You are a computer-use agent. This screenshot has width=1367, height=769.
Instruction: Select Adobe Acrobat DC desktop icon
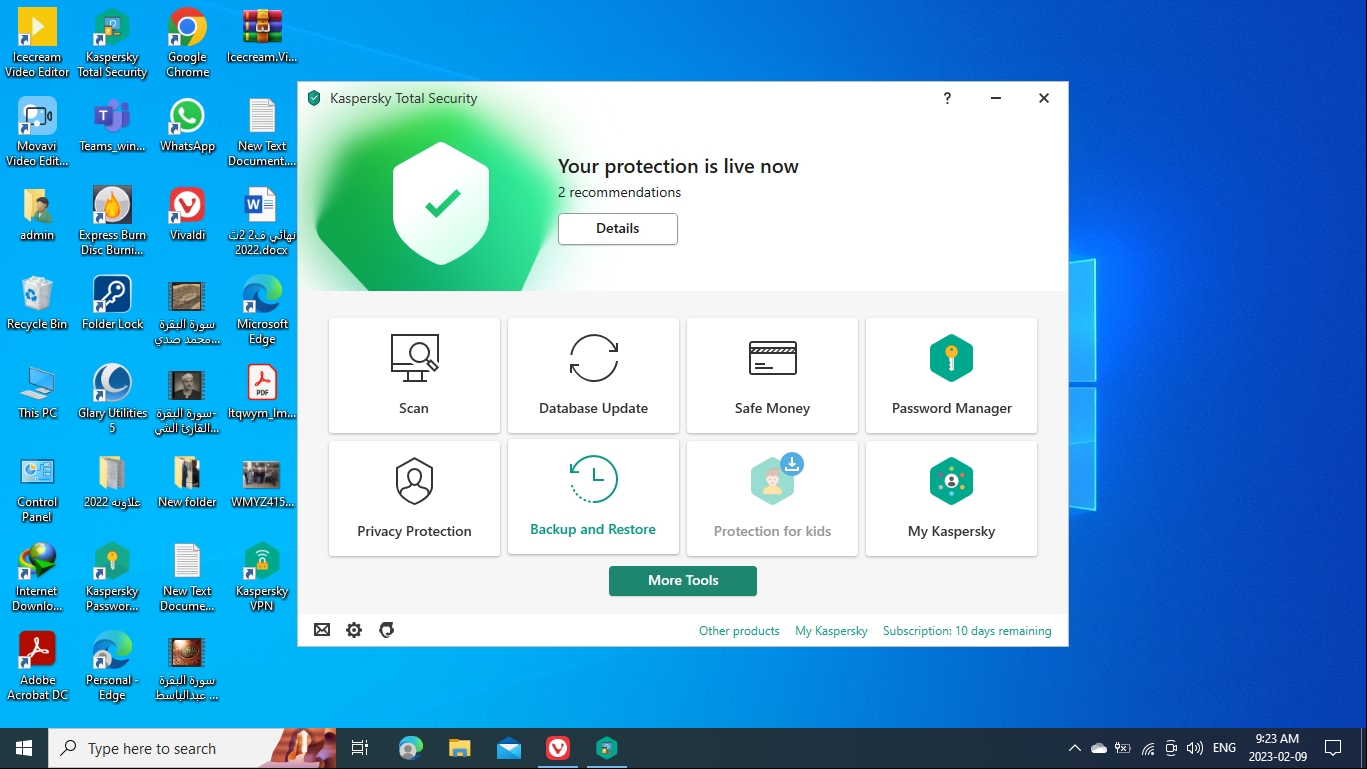[x=37, y=666]
